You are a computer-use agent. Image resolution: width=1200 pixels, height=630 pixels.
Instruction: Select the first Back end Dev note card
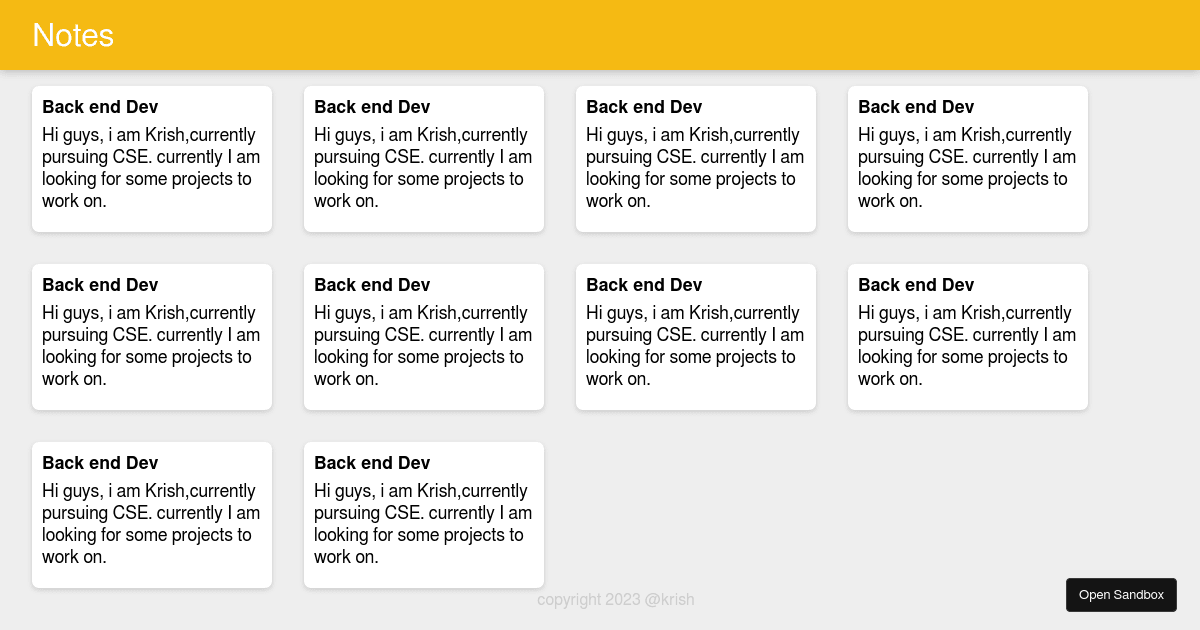(152, 158)
